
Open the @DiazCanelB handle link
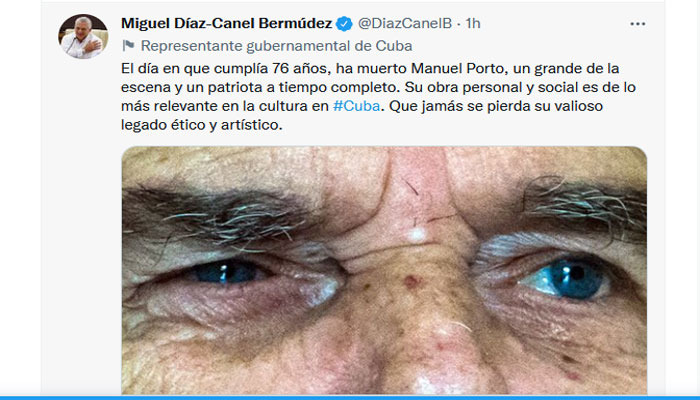(405, 23)
